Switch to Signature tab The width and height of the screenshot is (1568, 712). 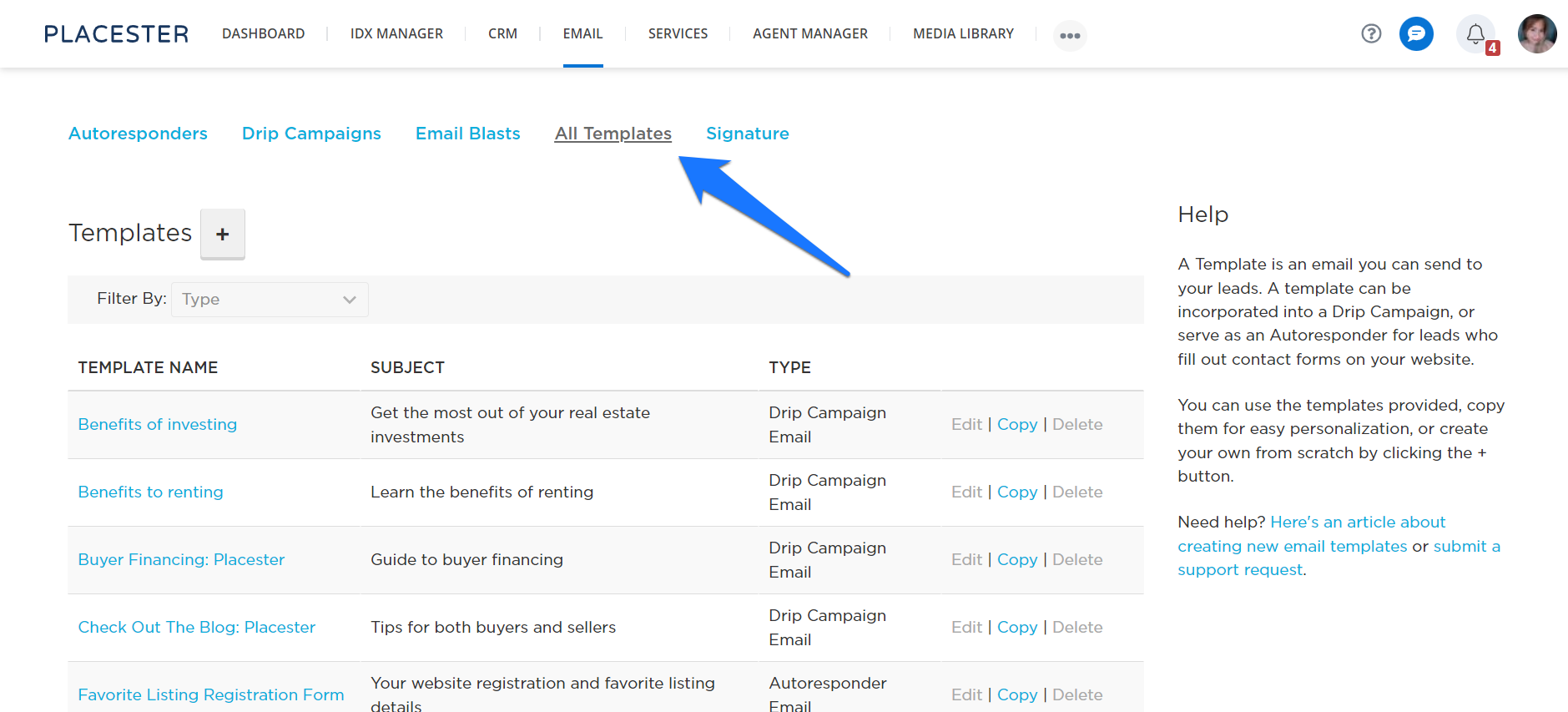[748, 134]
